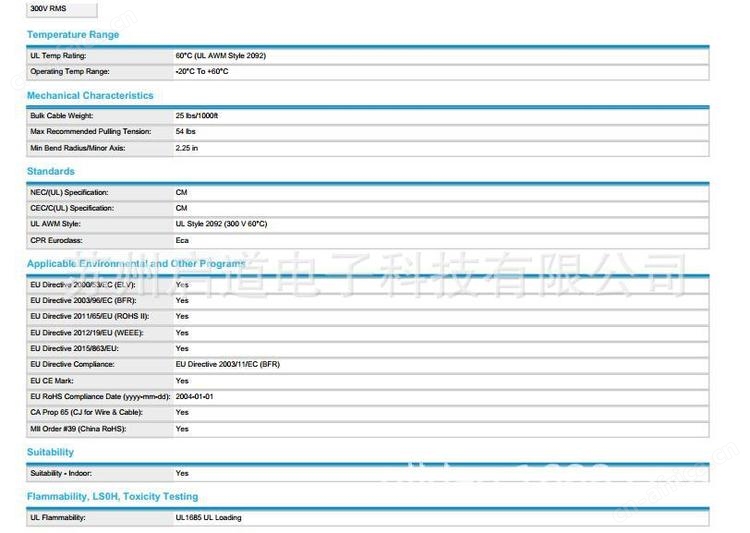Viewport: 750px width, 533px height.
Task: Click the "EU CE Mark:" label
Action: point(52,381)
